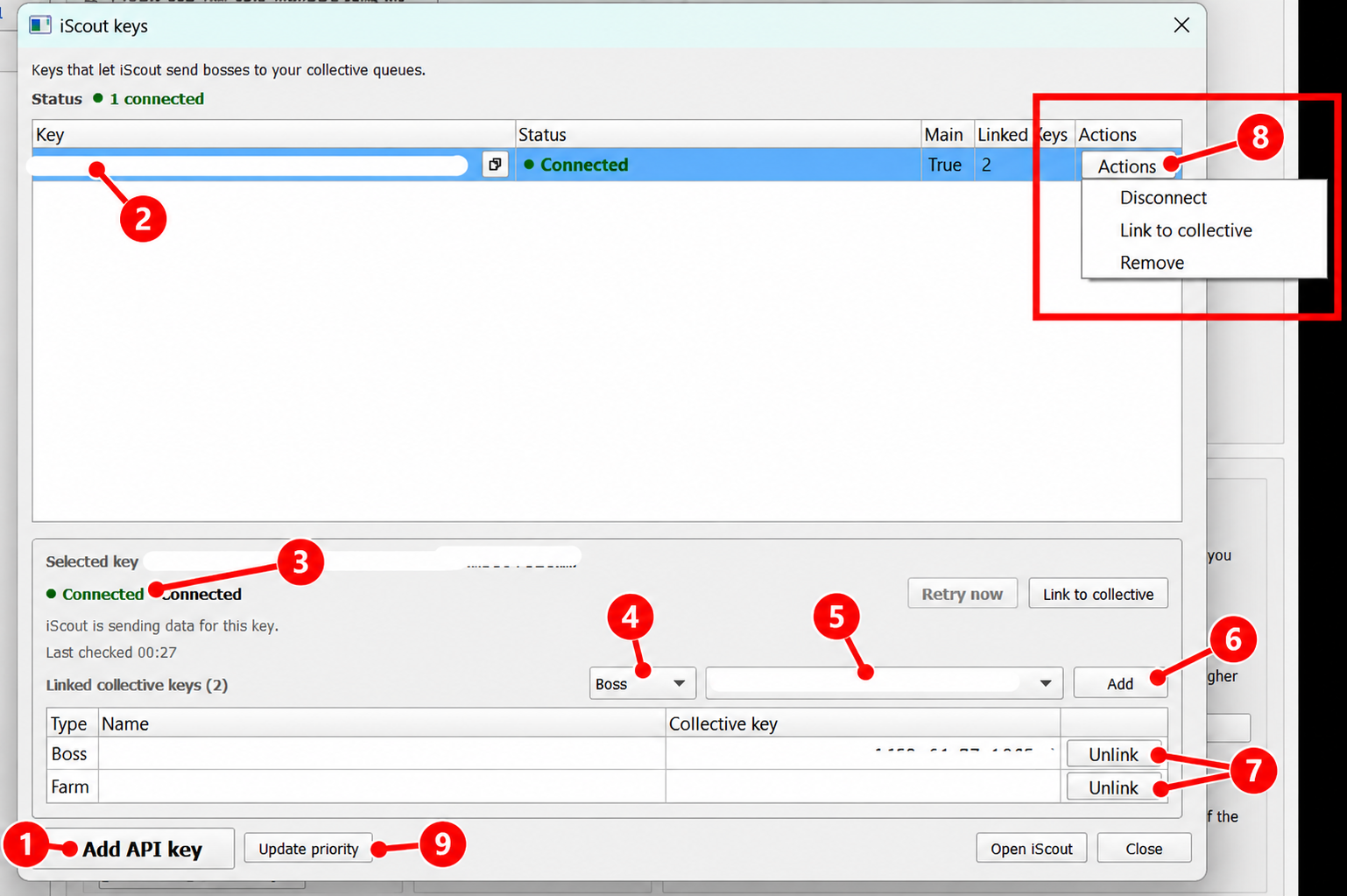Viewport: 1347px width, 896px height.
Task: Click the Close button at dialog bottom
Action: pyautogui.click(x=1144, y=849)
